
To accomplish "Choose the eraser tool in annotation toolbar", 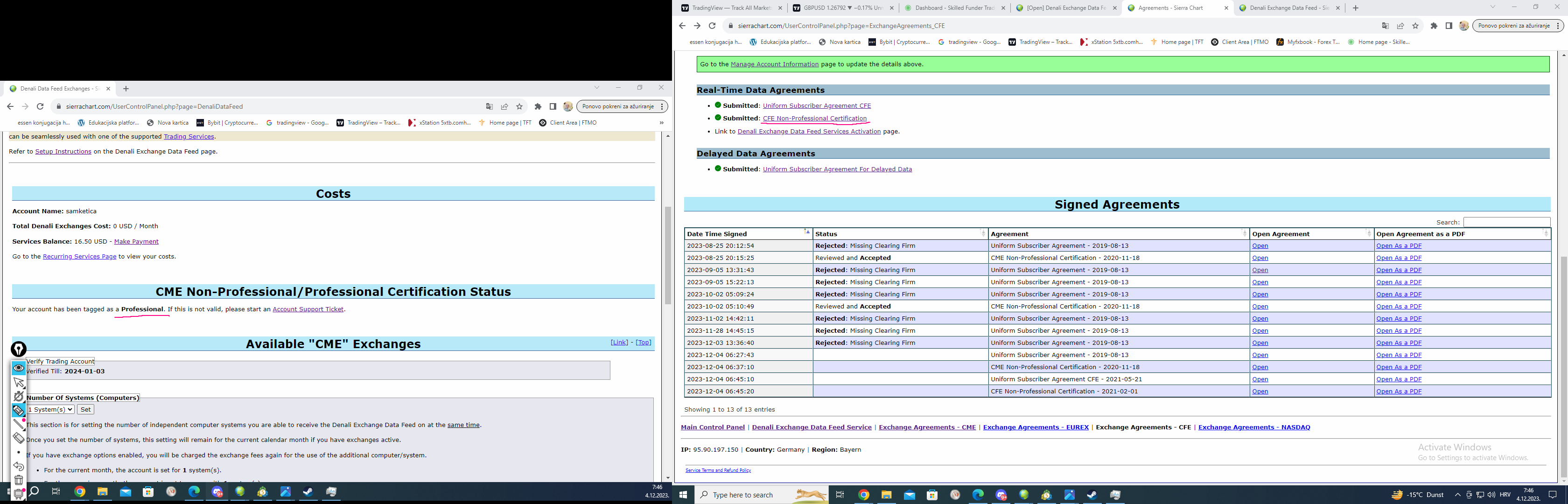I will click(x=19, y=438).
